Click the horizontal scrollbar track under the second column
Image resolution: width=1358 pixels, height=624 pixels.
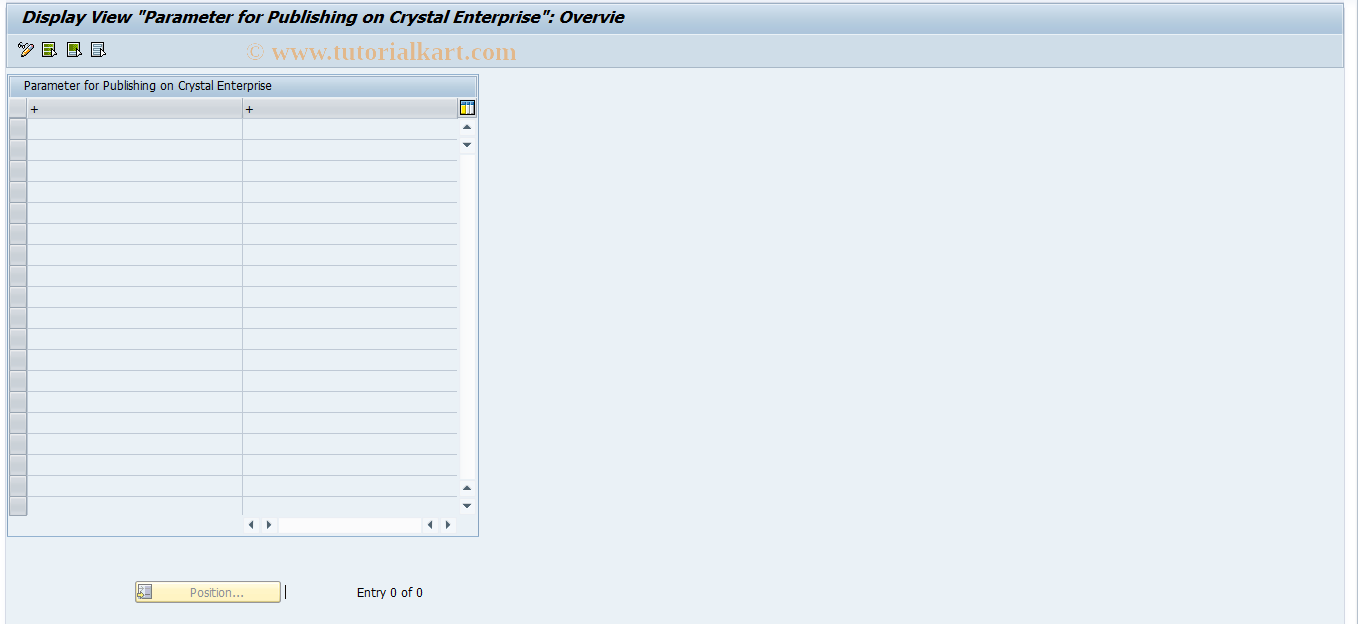pos(350,525)
